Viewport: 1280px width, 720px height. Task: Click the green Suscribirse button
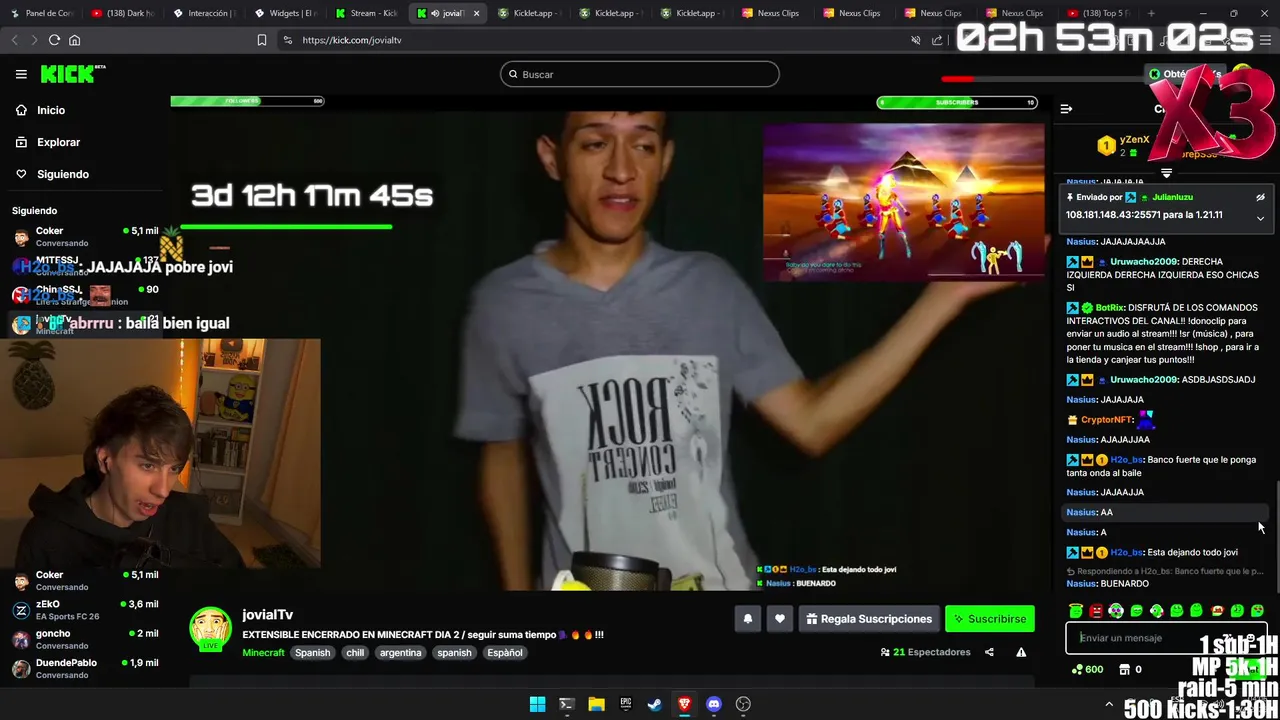tap(990, 619)
